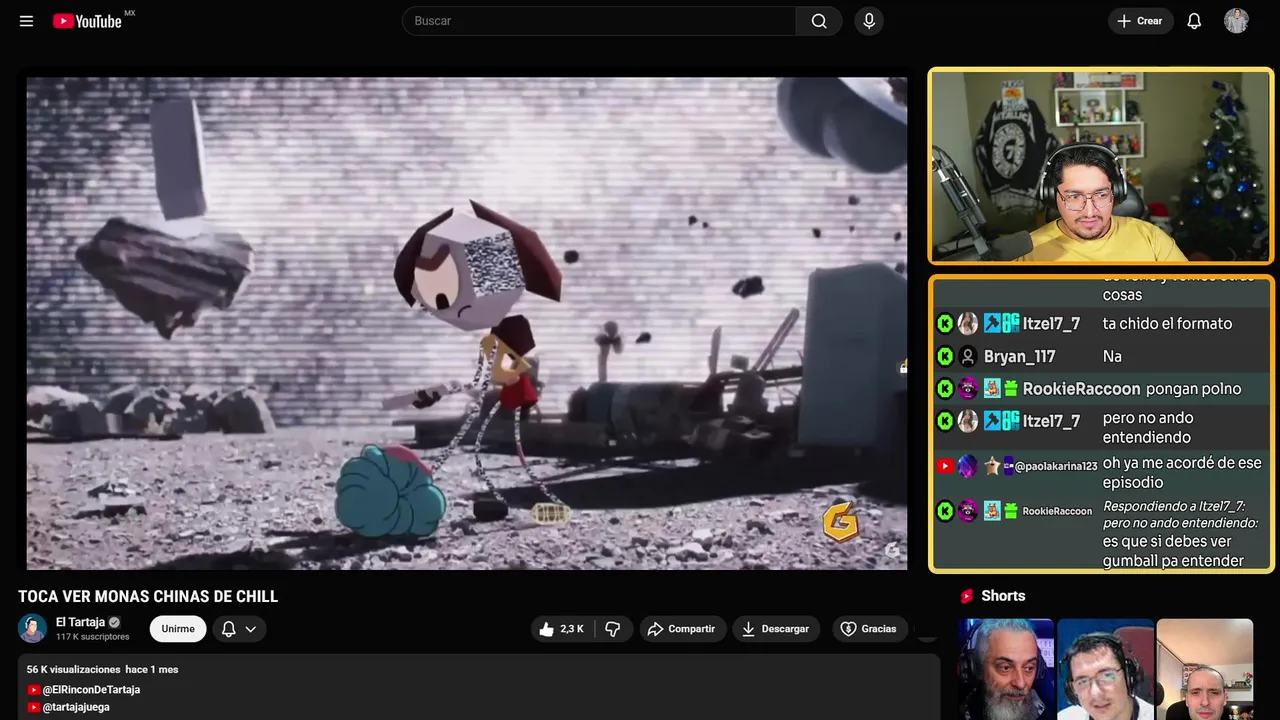Open third Shorts thumbnail
The width and height of the screenshot is (1280, 720).
pyautogui.click(x=1205, y=669)
